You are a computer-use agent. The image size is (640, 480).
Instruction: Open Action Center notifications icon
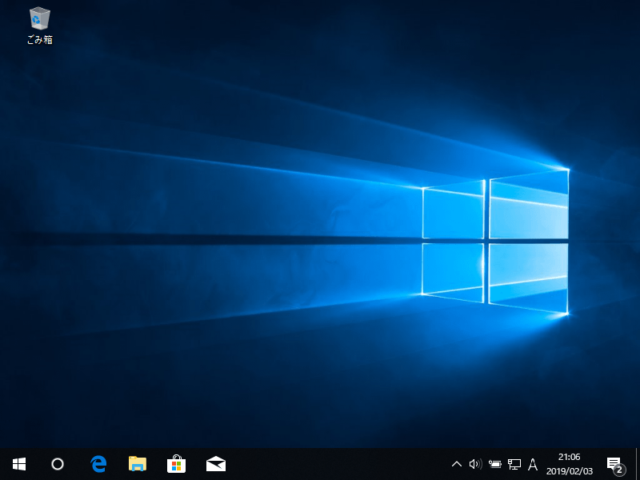coord(615,464)
